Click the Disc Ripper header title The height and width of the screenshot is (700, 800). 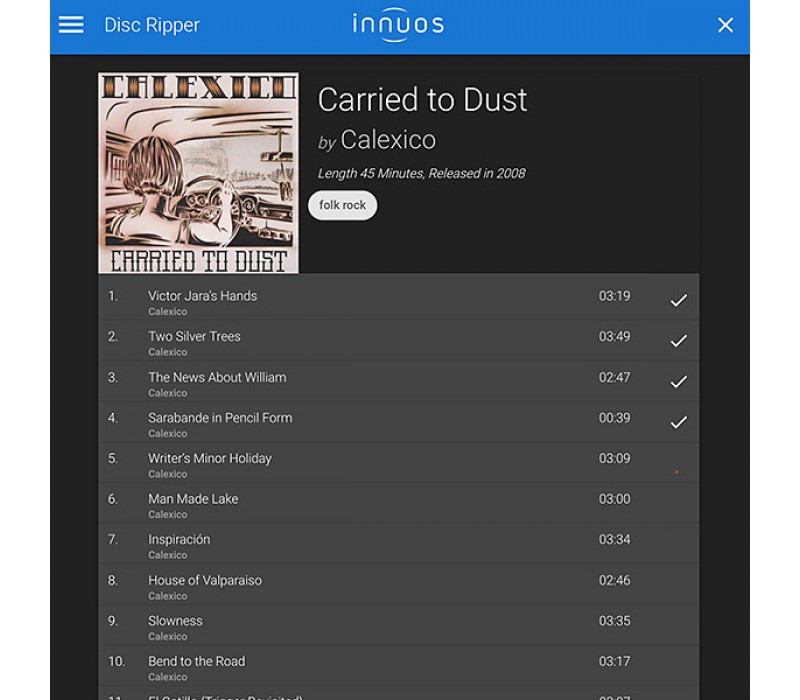coord(152,25)
